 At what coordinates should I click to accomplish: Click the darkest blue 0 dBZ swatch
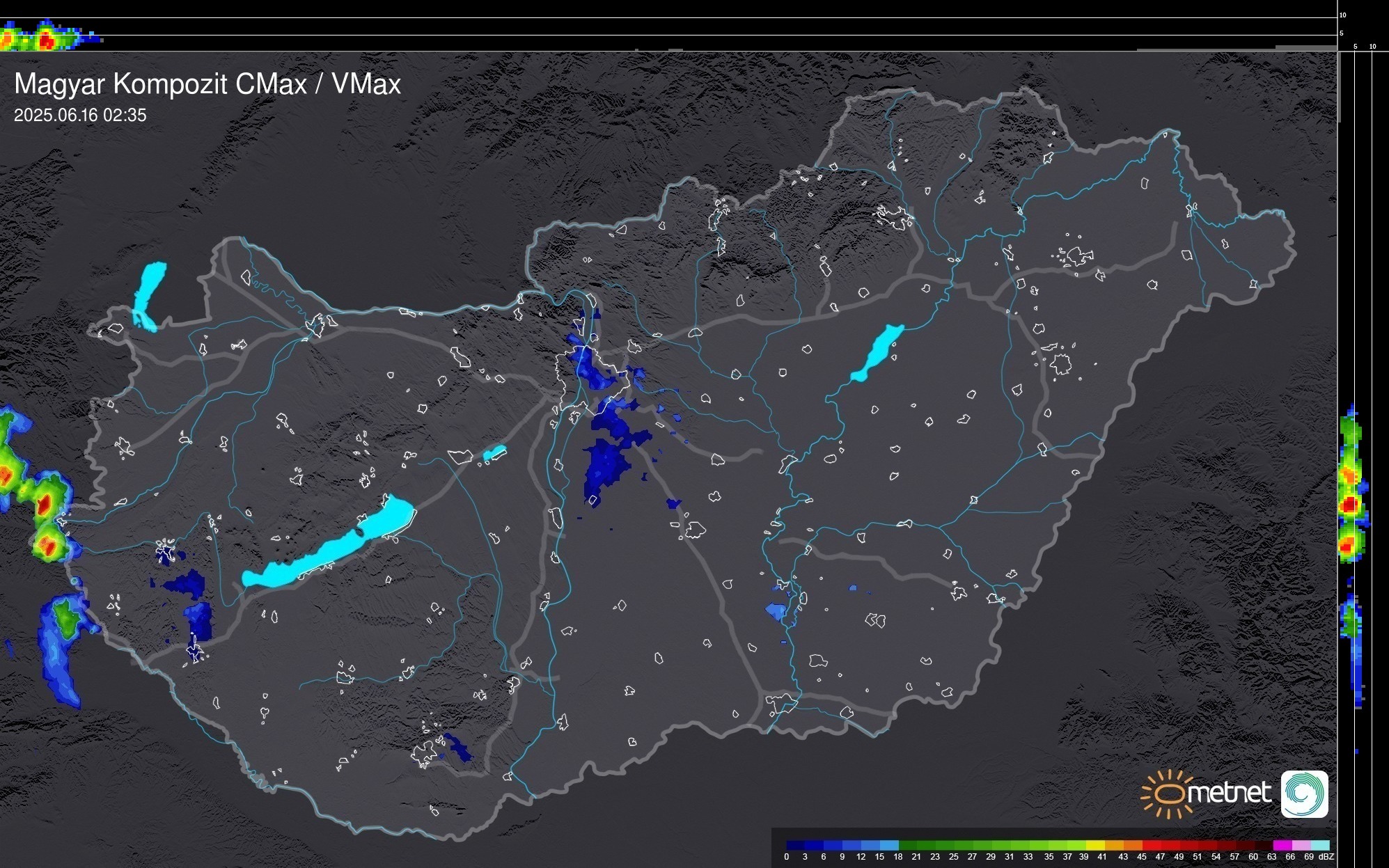pyautogui.click(x=795, y=845)
